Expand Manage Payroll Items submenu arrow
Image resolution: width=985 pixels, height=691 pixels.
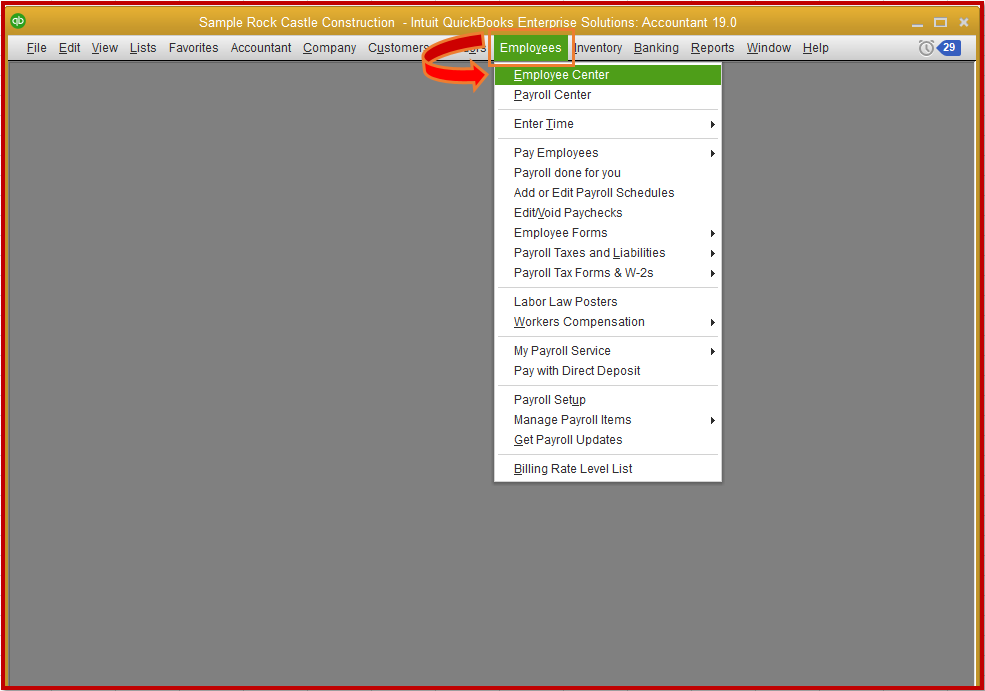[x=712, y=421]
